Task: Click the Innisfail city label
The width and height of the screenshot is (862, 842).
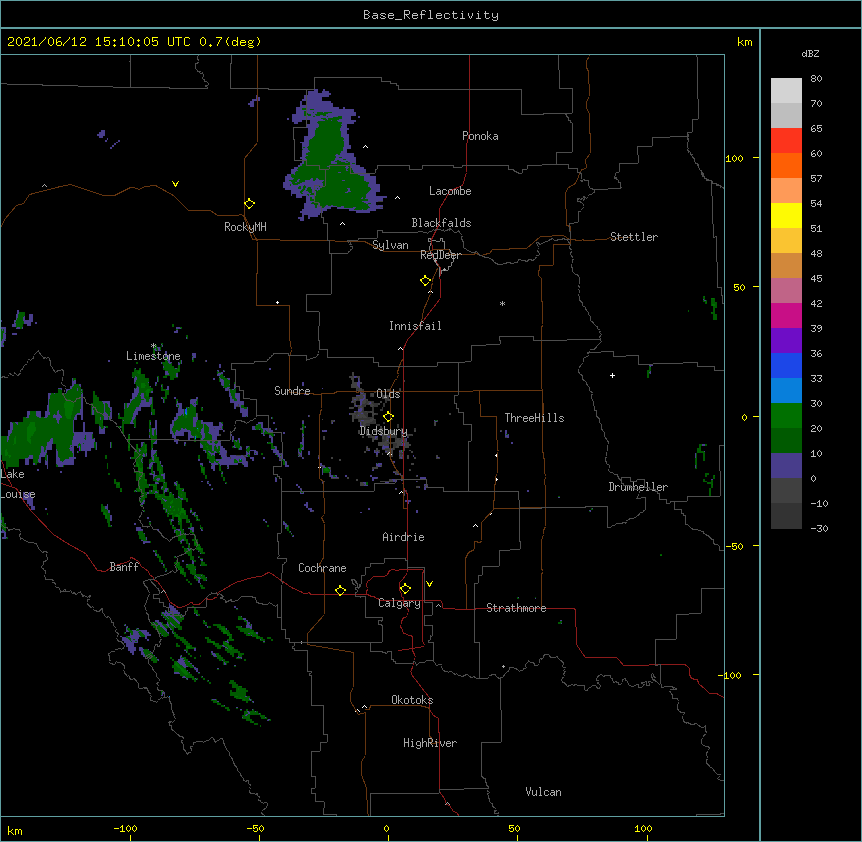Action: (x=415, y=326)
